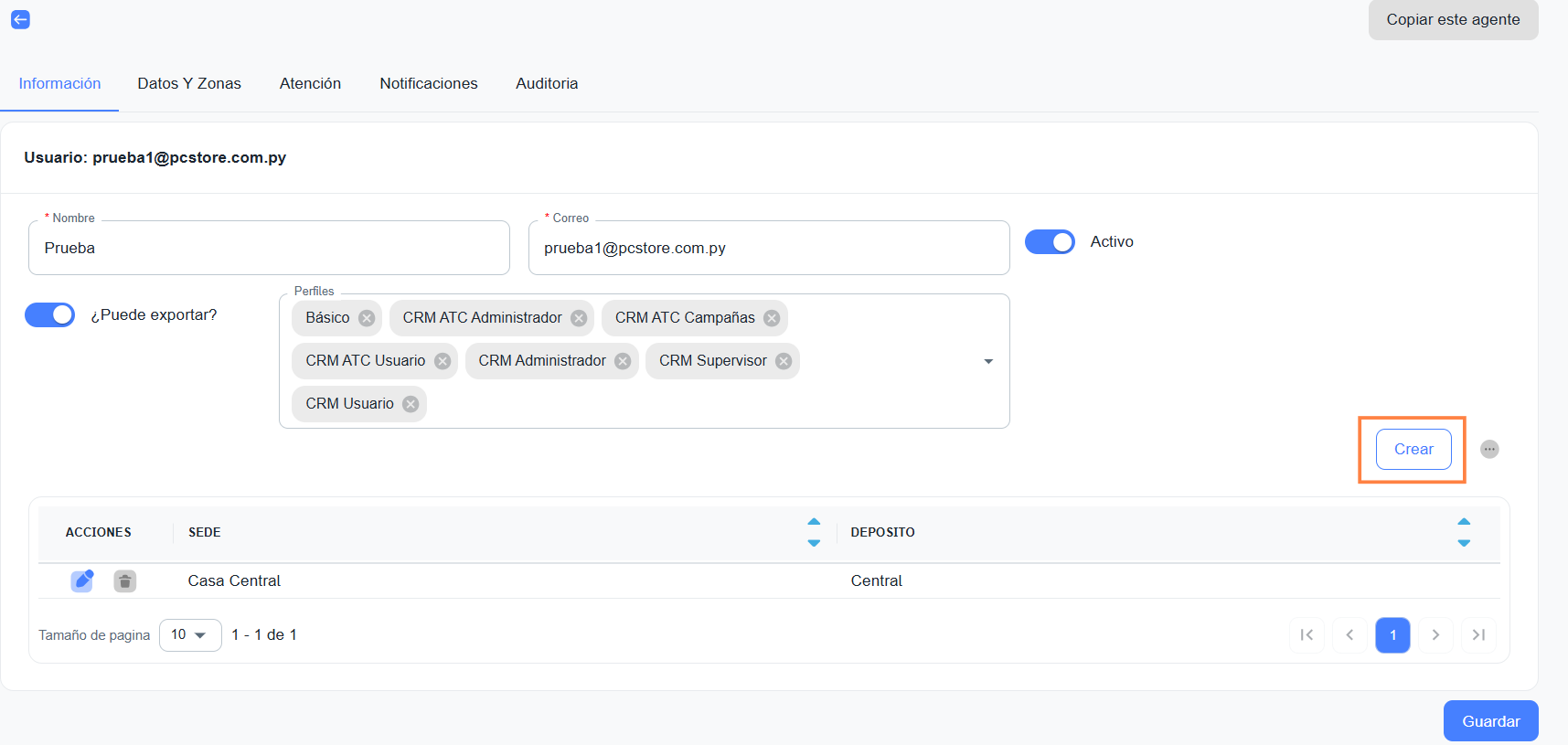This screenshot has height=745, width=1568.
Task: Switch to the Datos Y Zonas tab
Action: click(189, 83)
